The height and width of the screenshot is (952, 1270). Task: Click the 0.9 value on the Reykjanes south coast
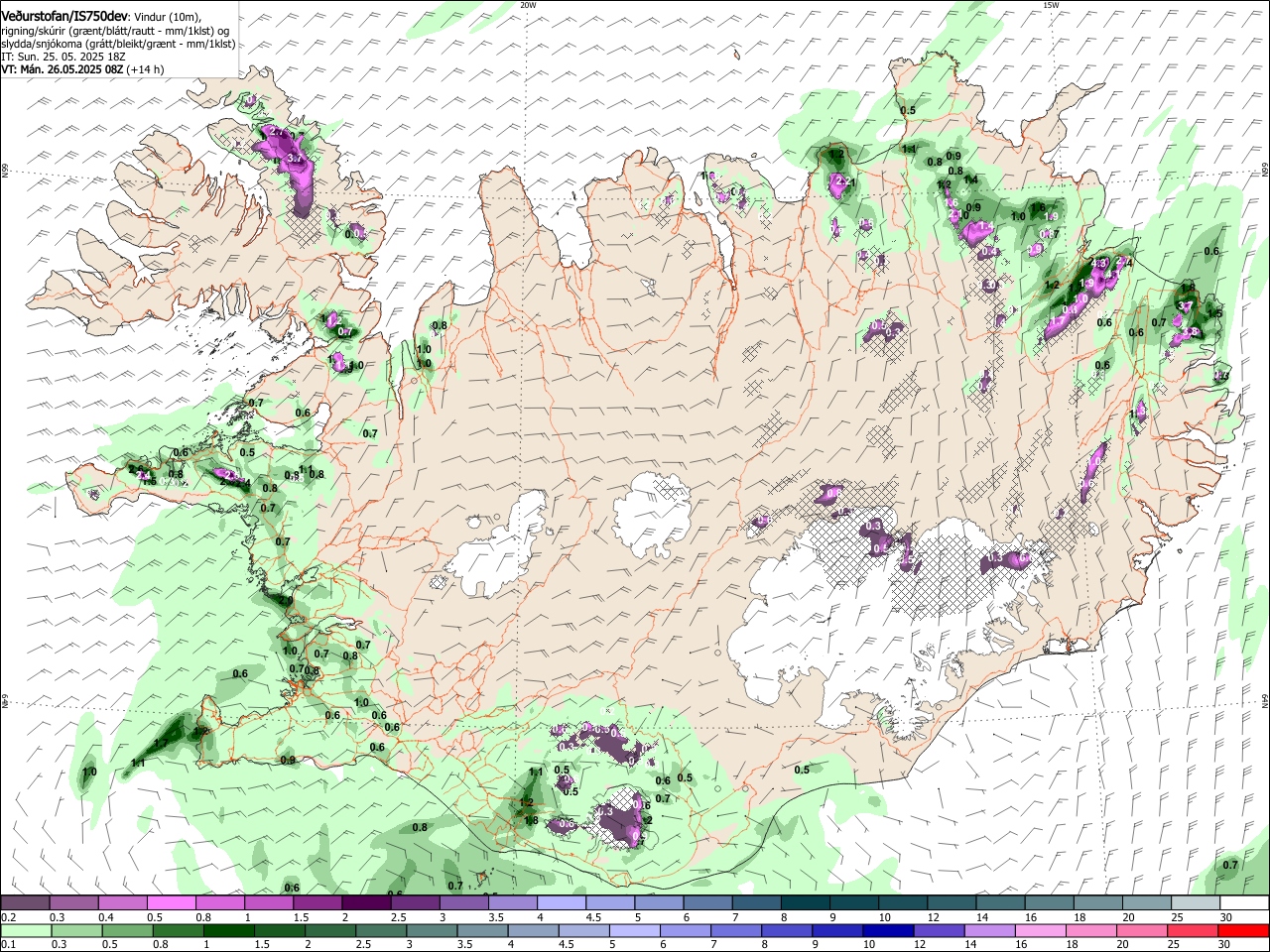click(x=289, y=761)
